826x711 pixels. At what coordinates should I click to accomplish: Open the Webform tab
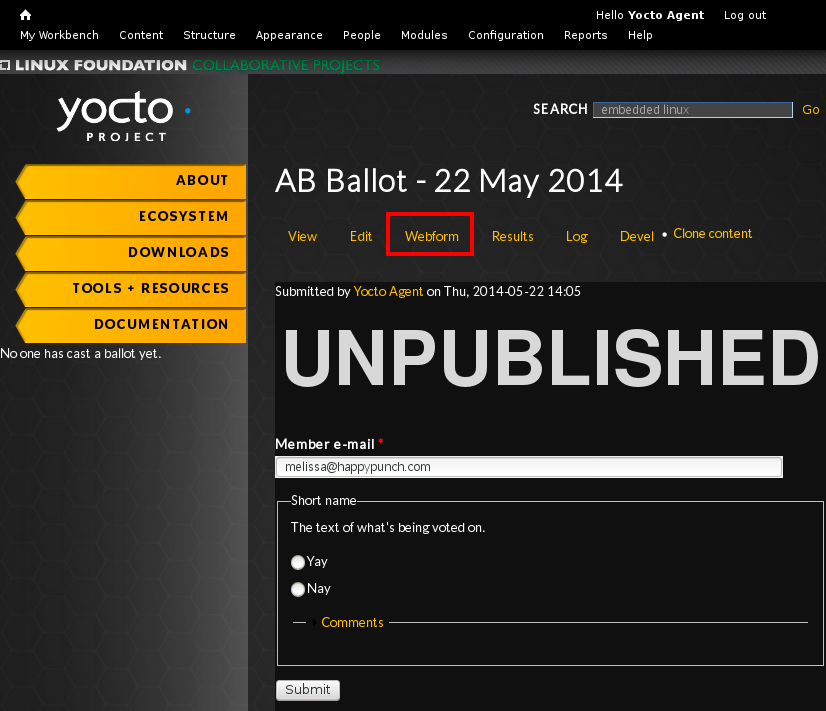point(431,236)
